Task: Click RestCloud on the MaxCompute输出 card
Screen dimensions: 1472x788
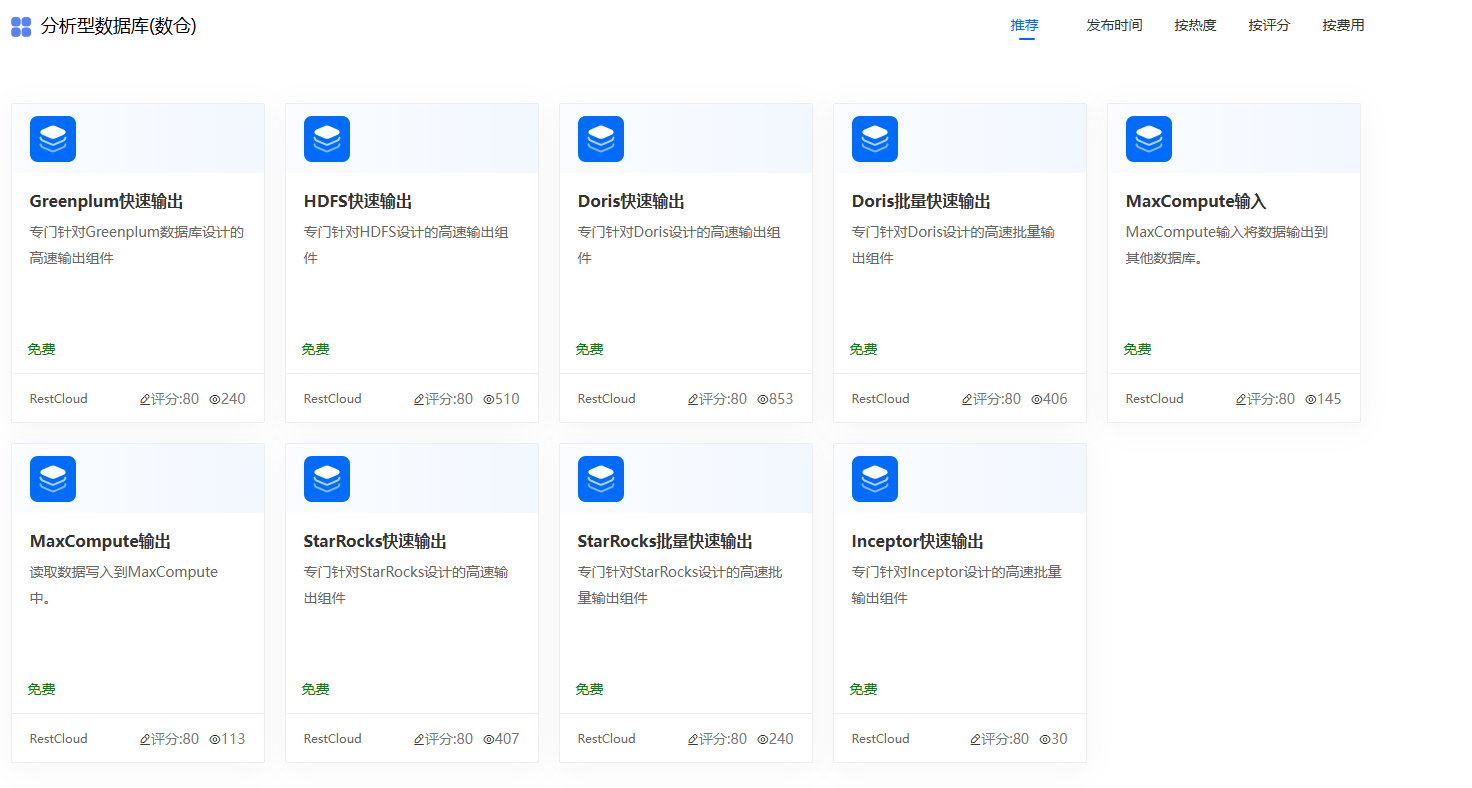Action: coord(59,739)
